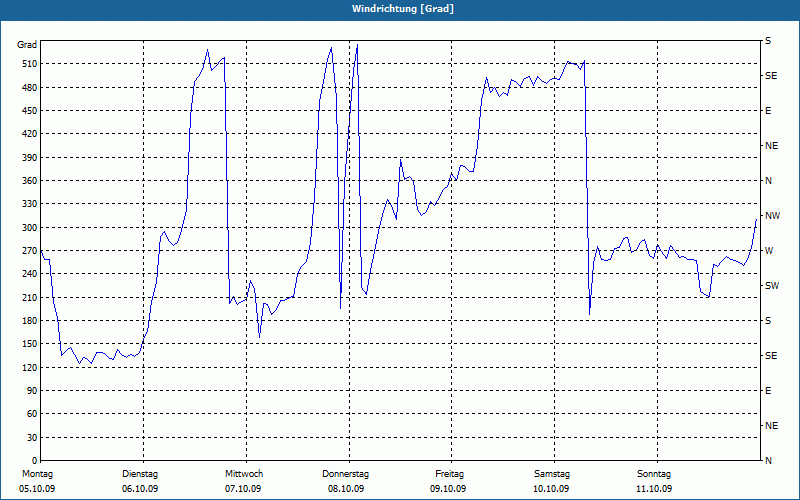Select the date 11.10.09

point(654,489)
